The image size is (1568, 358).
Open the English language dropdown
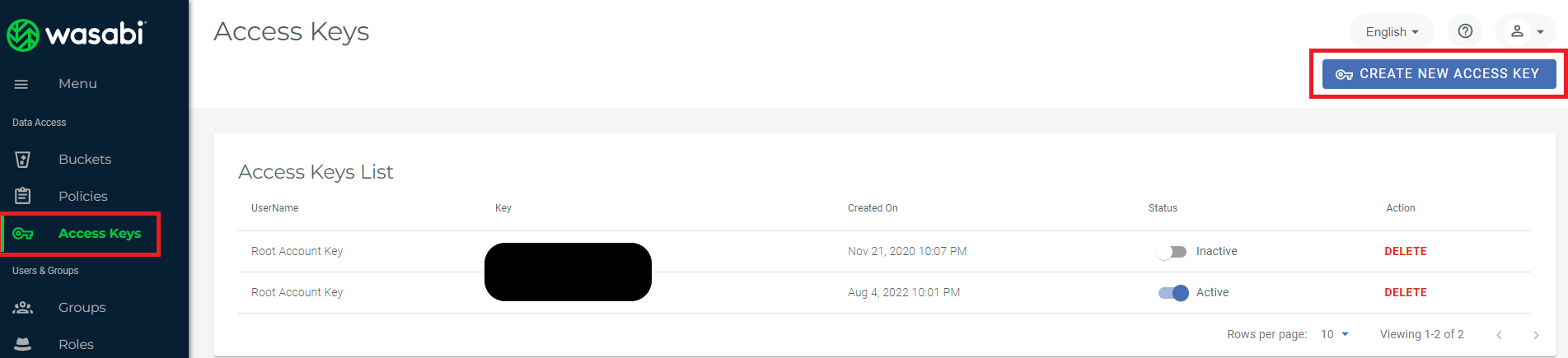[x=1392, y=32]
